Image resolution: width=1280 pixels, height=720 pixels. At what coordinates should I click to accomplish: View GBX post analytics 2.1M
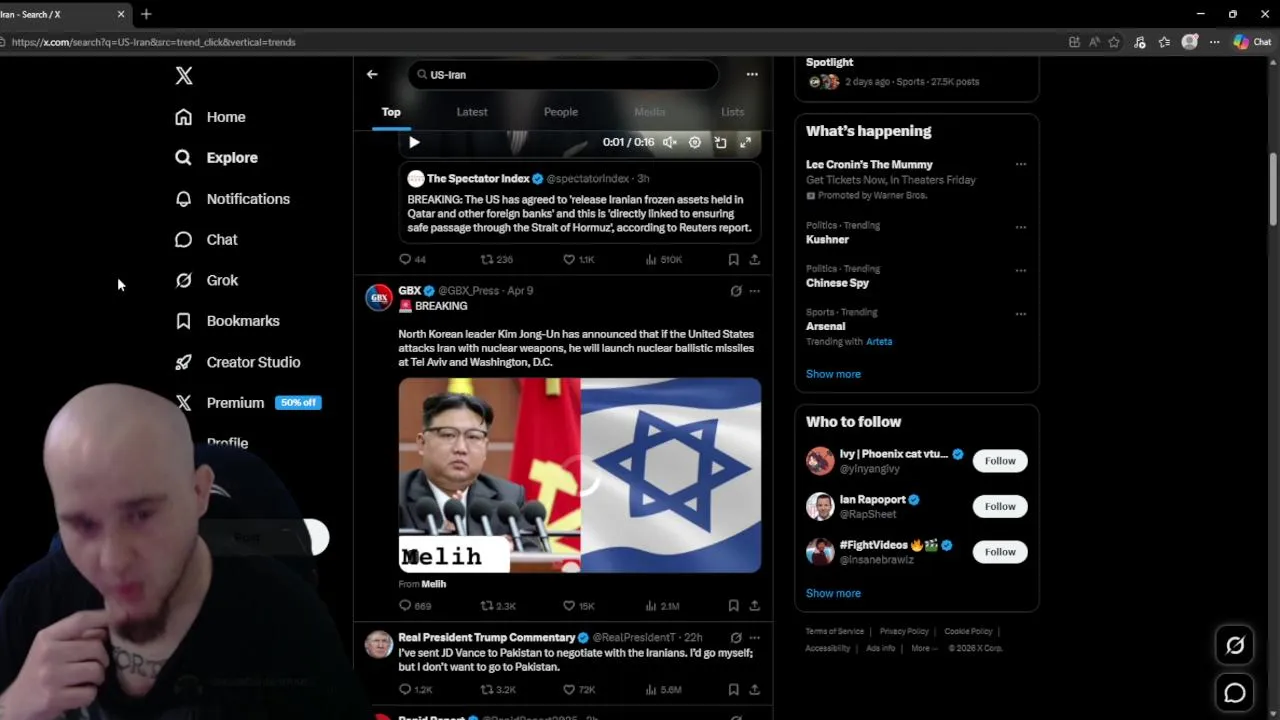click(663, 605)
